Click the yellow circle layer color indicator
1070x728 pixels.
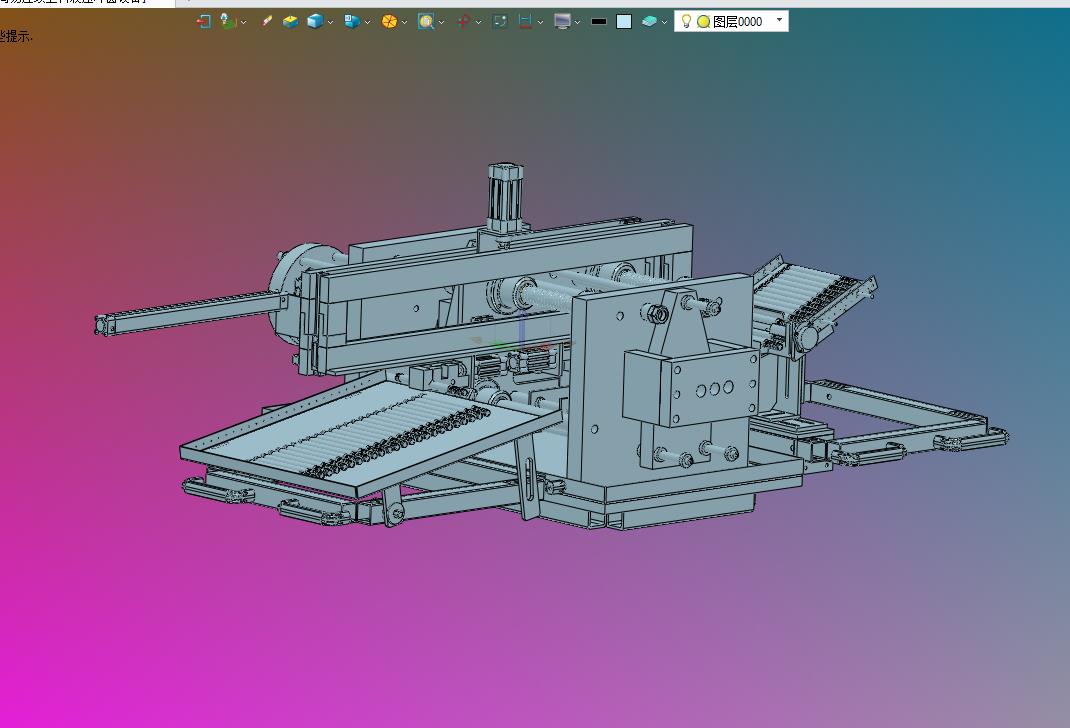click(704, 22)
